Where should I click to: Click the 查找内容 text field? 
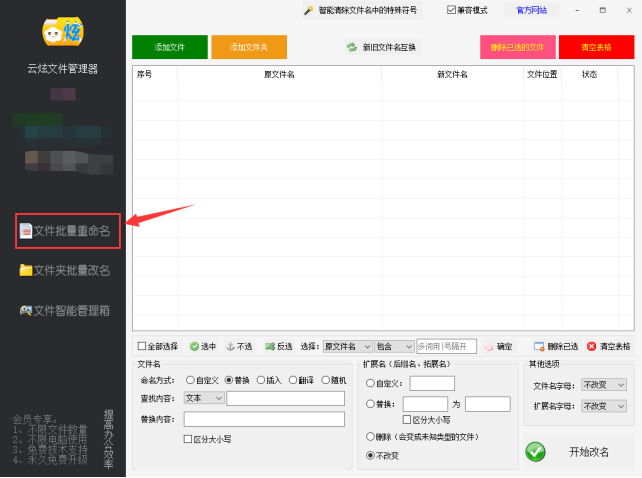pos(286,398)
